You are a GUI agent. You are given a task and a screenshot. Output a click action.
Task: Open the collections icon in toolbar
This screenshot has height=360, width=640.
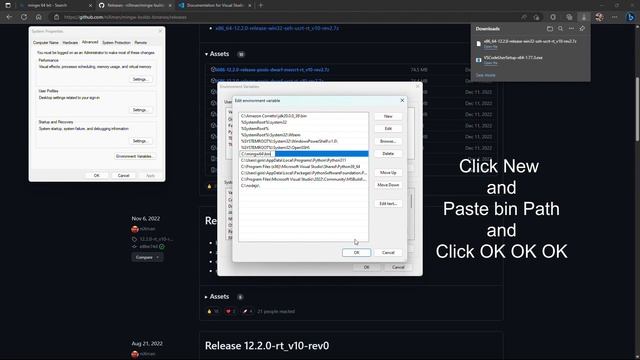click(x=569, y=17)
